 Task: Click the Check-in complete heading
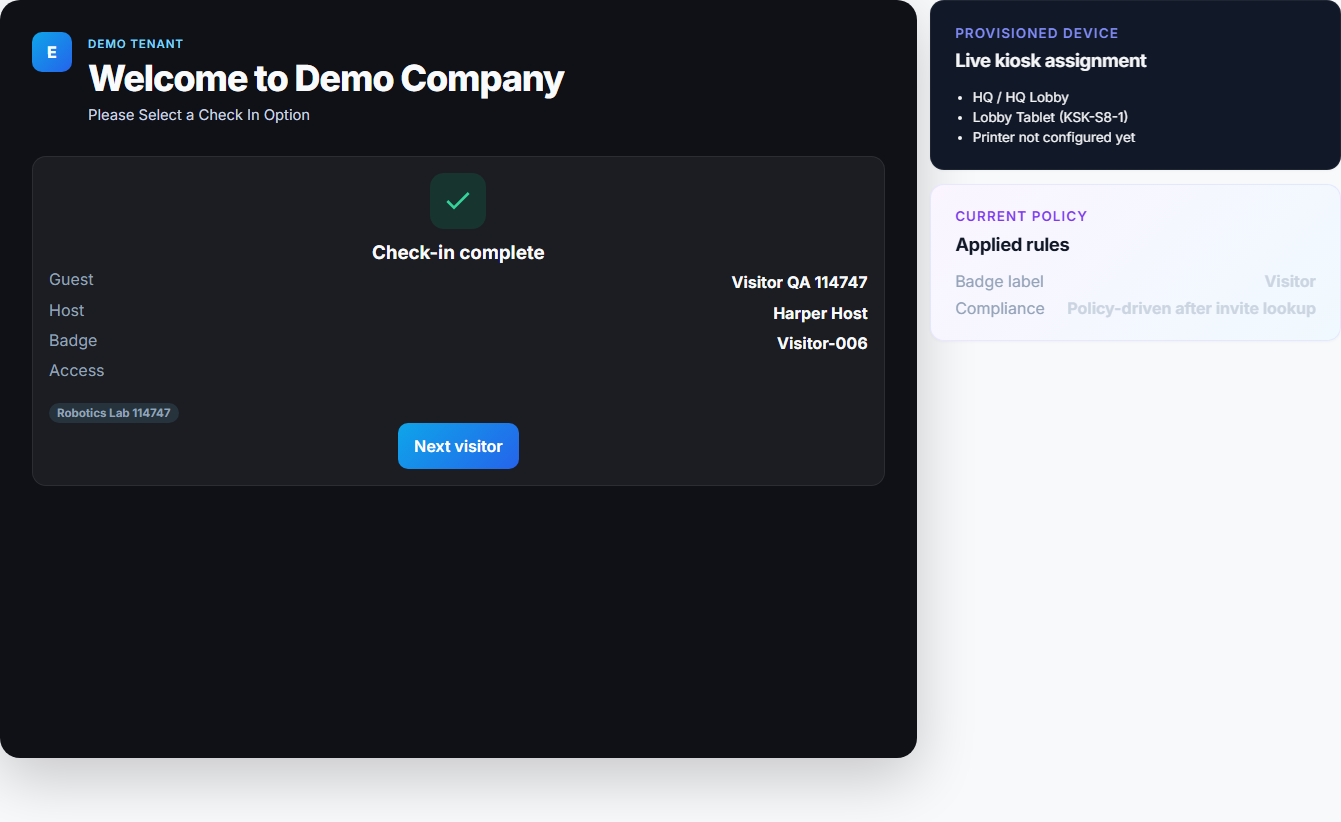click(458, 253)
